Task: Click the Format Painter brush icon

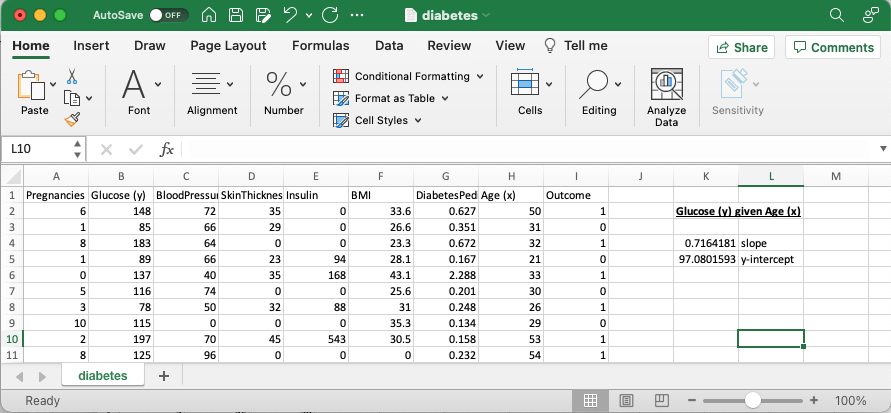Action: coord(72,119)
